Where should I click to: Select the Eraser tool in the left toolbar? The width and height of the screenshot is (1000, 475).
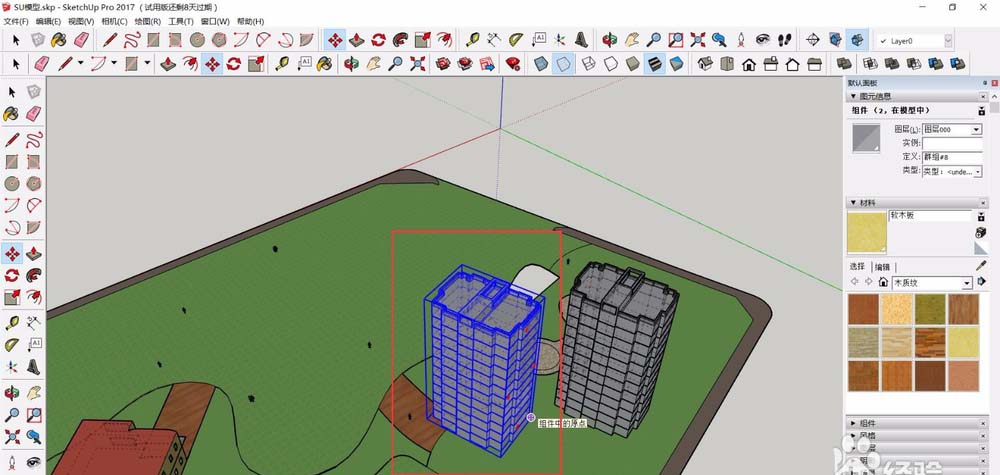[x=34, y=114]
